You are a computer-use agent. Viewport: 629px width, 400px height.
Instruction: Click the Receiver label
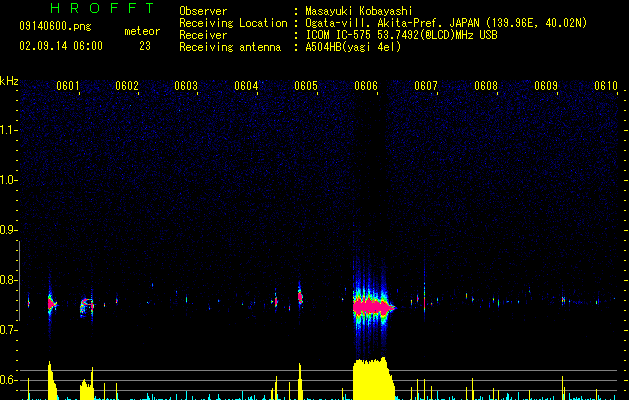[203, 35]
